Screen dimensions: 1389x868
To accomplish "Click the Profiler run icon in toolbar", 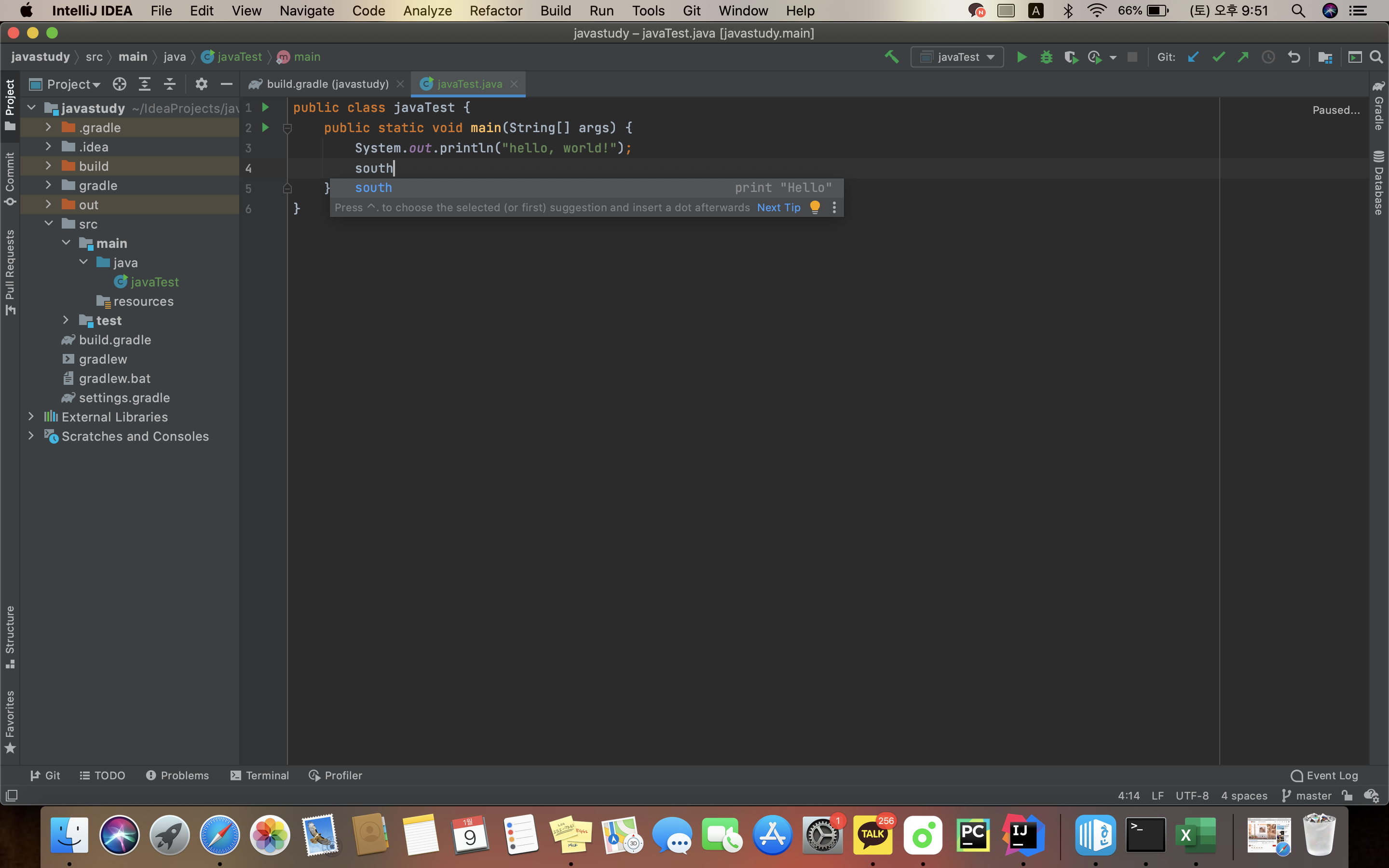I will [1094, 57].
